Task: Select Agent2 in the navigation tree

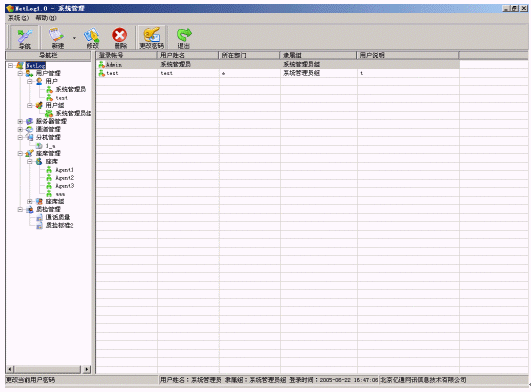Action: click(65, 178)
